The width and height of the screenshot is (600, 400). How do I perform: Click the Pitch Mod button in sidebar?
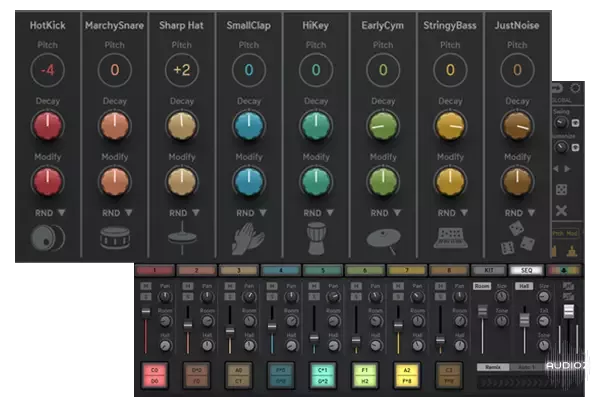point(565,233)
